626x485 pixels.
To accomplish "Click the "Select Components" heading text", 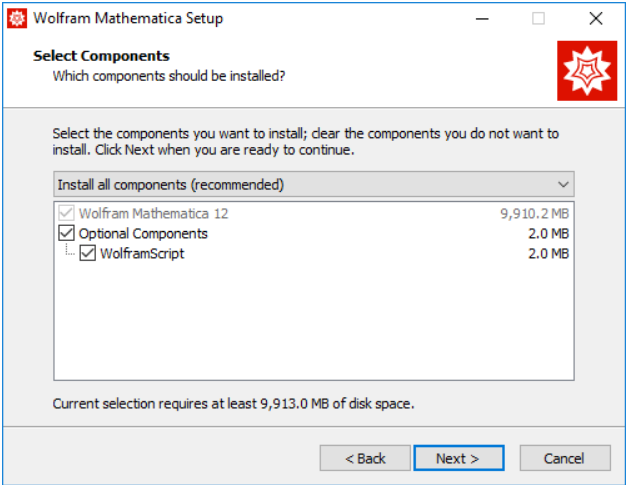I will click(x=101, y=56).
